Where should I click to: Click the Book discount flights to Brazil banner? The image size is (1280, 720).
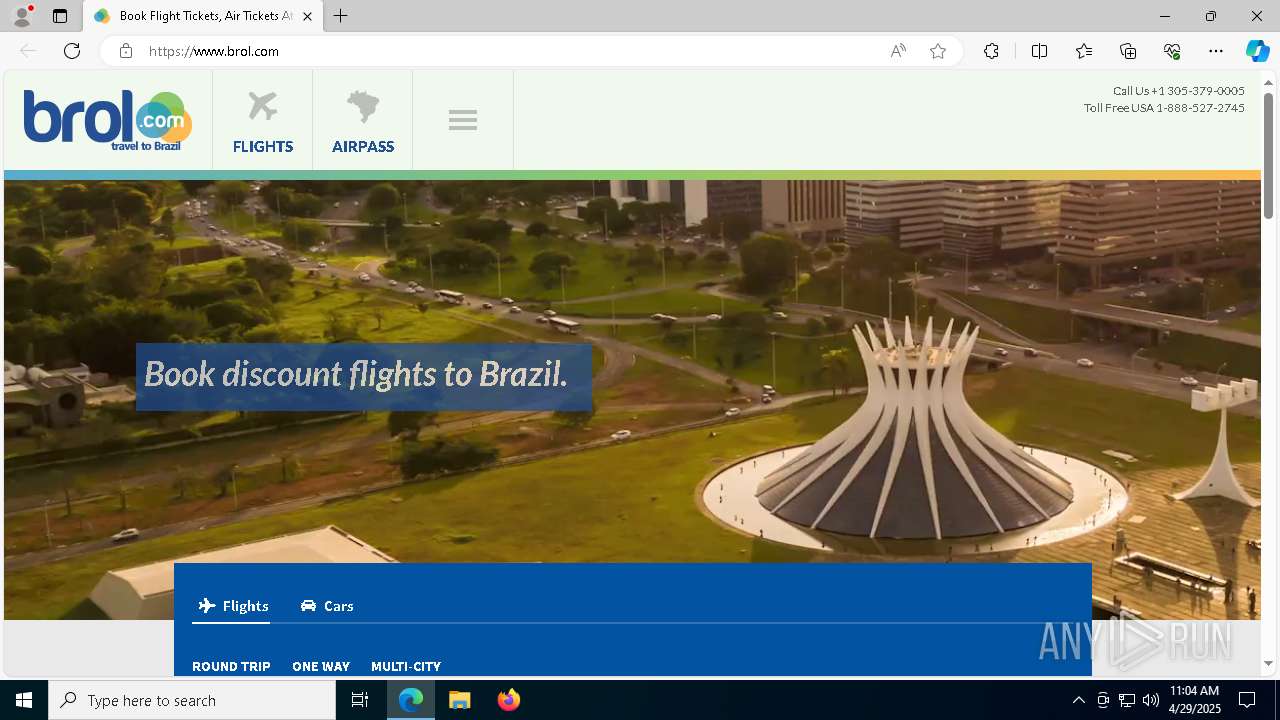click(364, 376)
